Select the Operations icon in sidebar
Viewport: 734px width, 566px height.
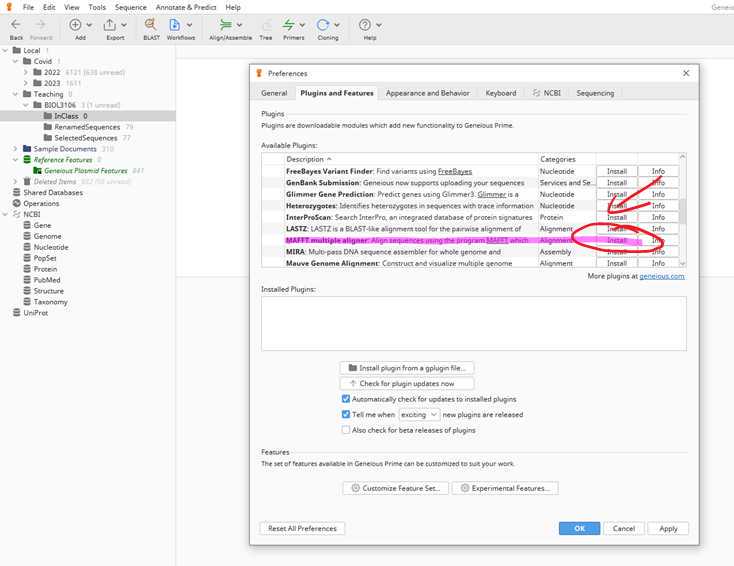point(17,203)
